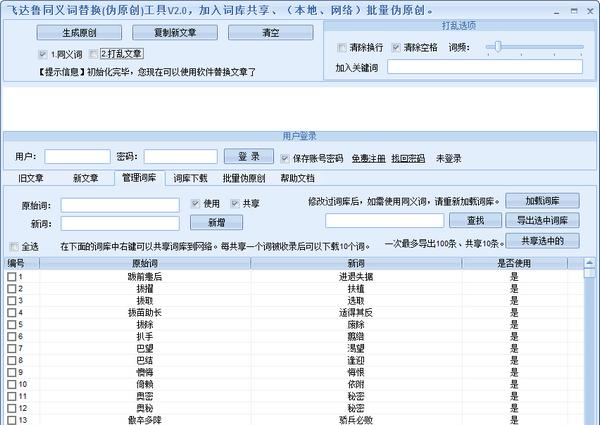Enable the 2.打乱文章 checkbox

[93, 54]
